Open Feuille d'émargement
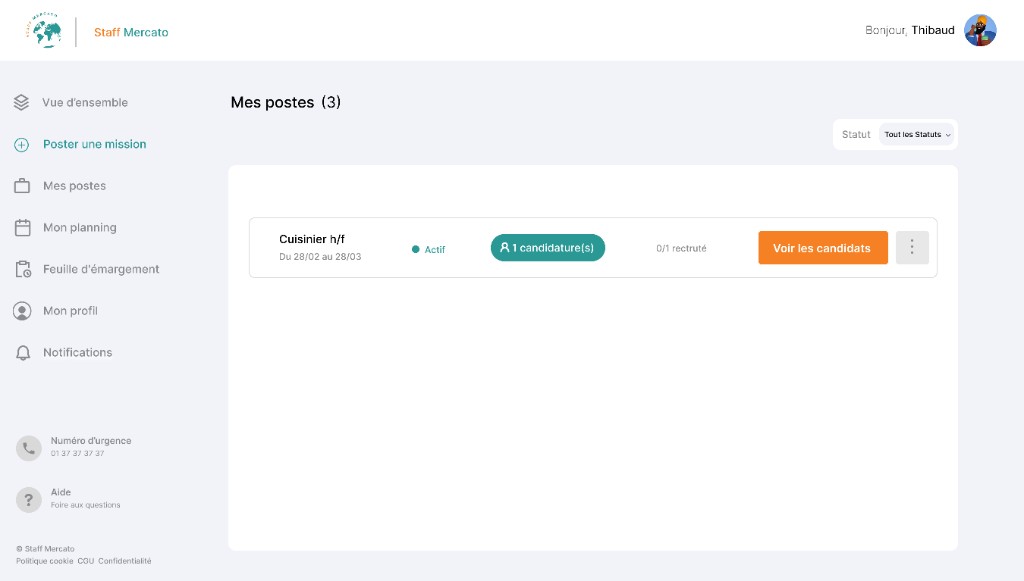 pos(101,269)
